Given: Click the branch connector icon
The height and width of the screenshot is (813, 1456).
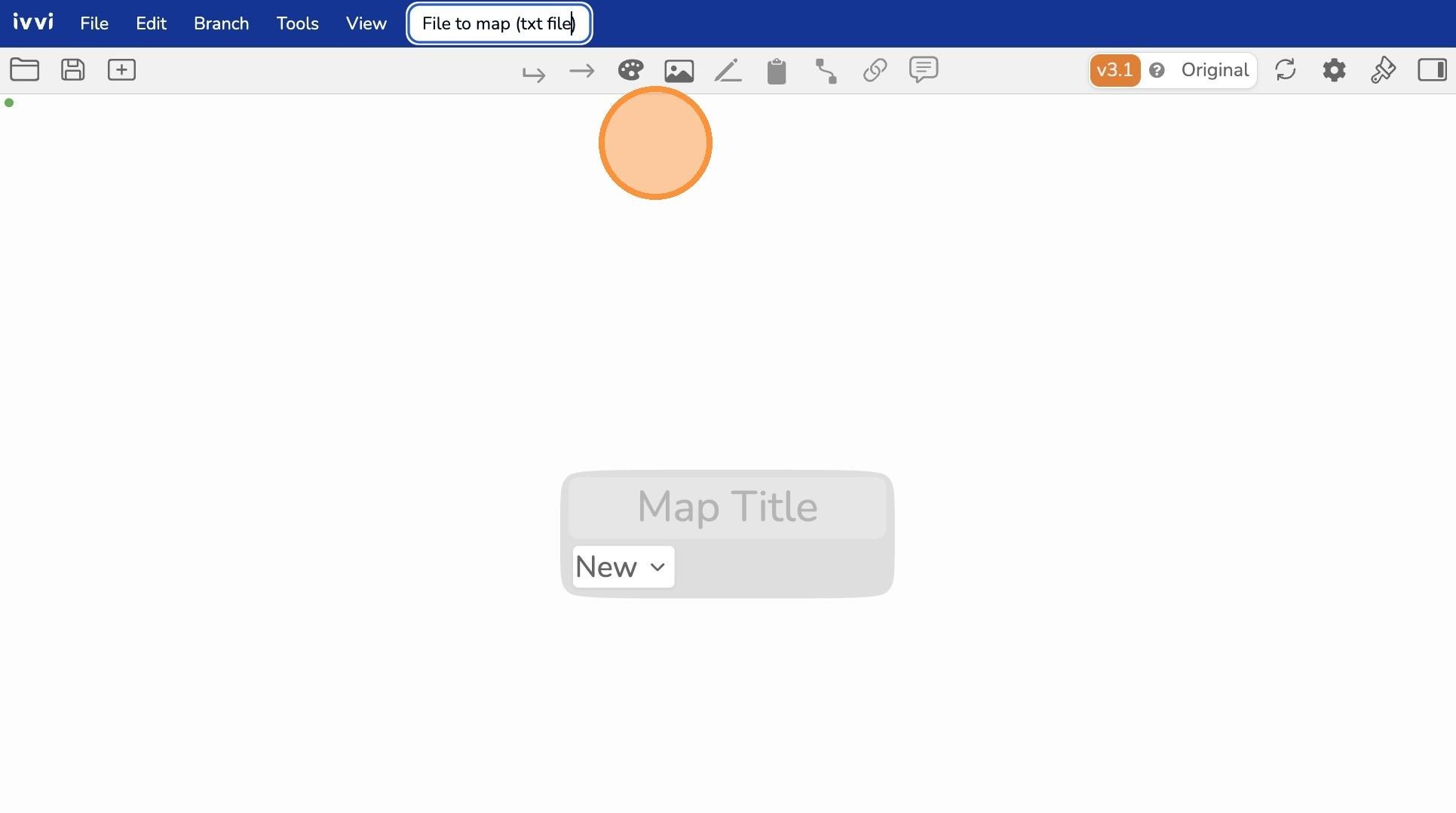Looking at the screenshot, I should [x=826, y=71].
